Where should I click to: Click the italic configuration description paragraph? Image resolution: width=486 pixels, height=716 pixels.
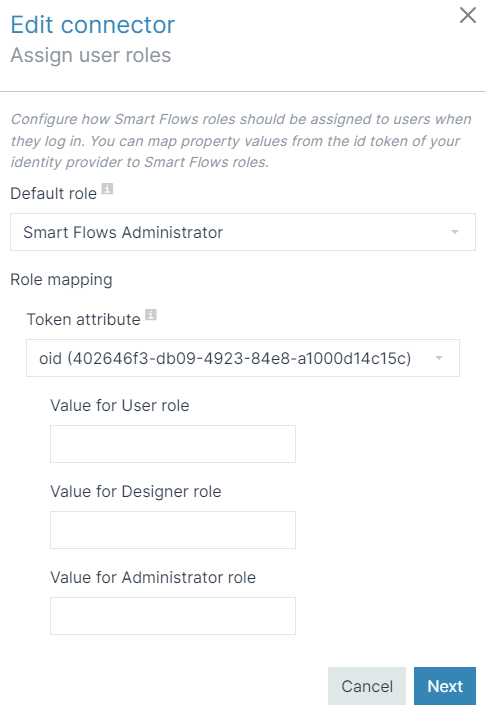pos(241,141)
